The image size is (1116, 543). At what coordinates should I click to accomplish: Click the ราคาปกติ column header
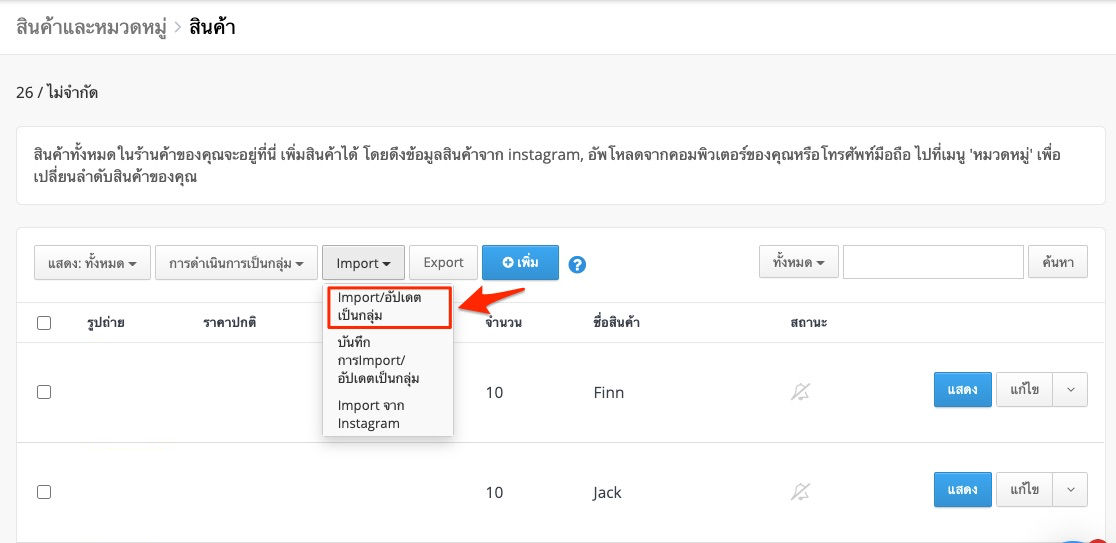(x=229, y=323)
